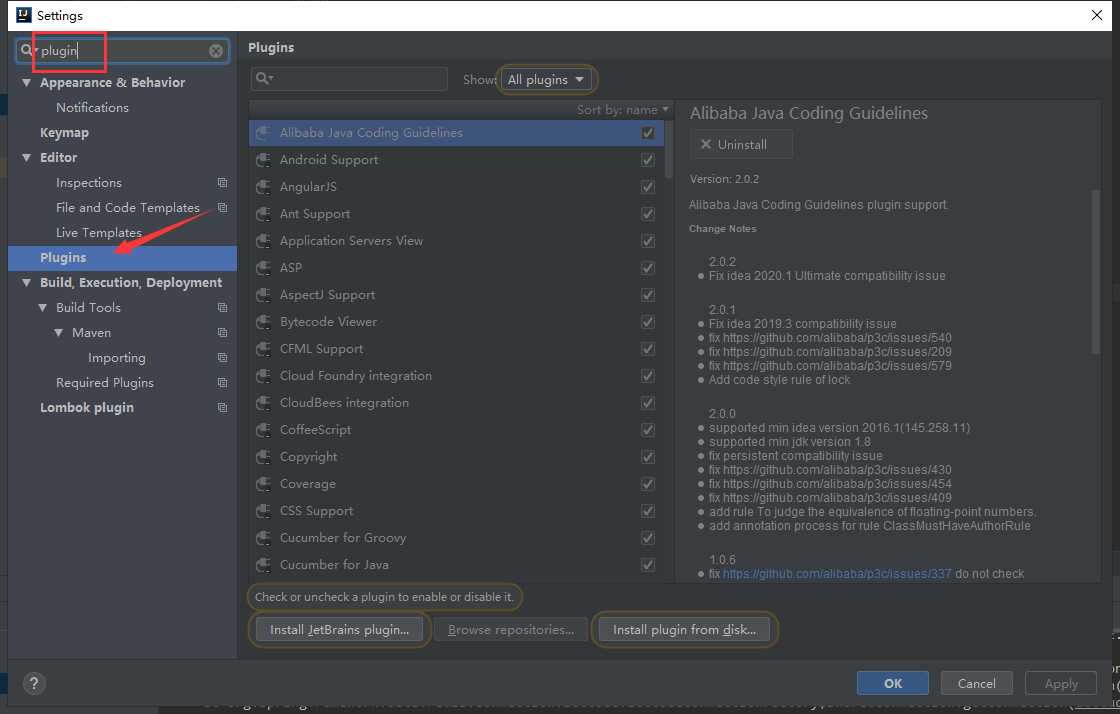Click the CoffeeScript plugin icon
The image size is (1120, 714).
coord(264,430)
